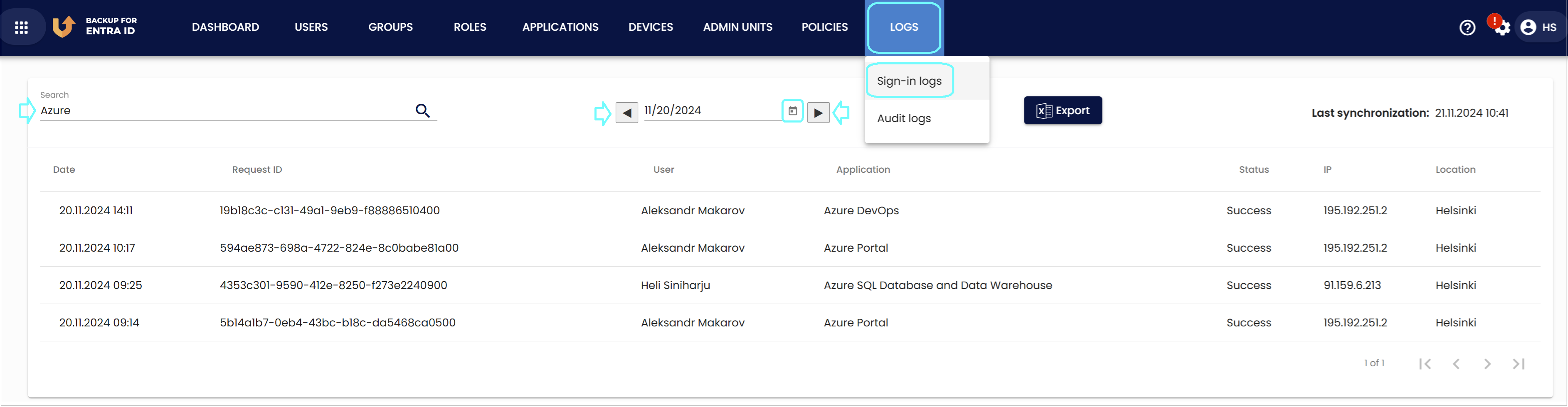Click Azure DevOps application cell
Image resolution: width=1568 pixels, height=407 pixels.
[860, 211]
